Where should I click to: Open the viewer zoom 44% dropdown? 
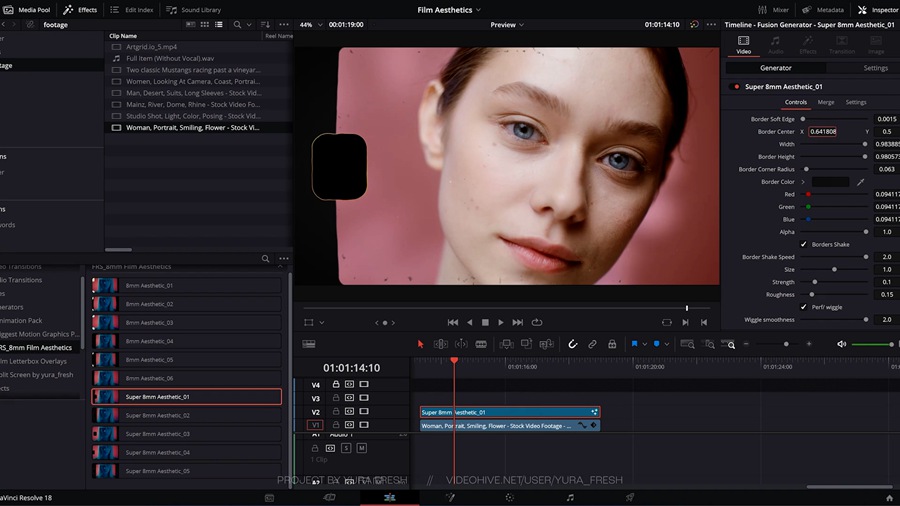coord(309,24)
